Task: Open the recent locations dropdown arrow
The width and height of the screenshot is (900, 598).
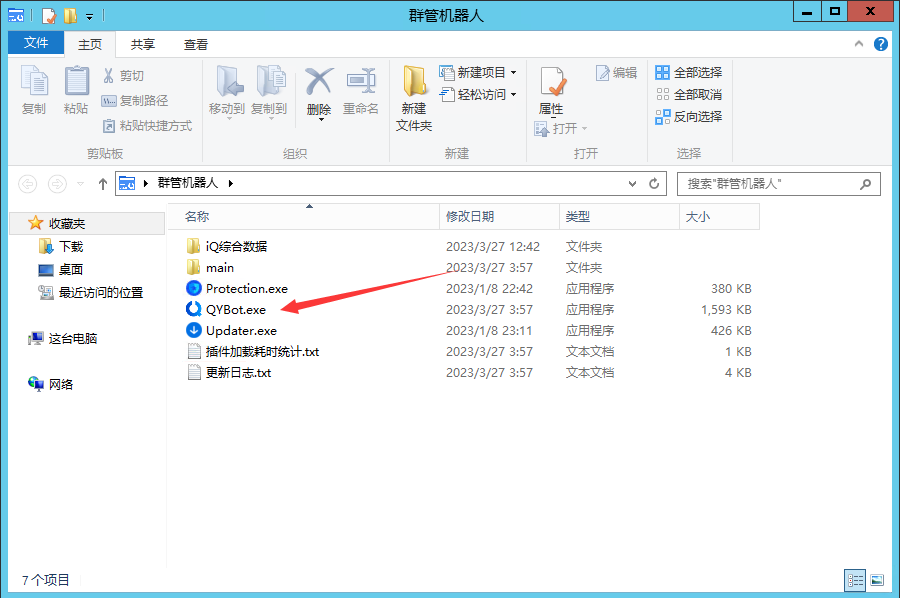Action: [80, 184]
